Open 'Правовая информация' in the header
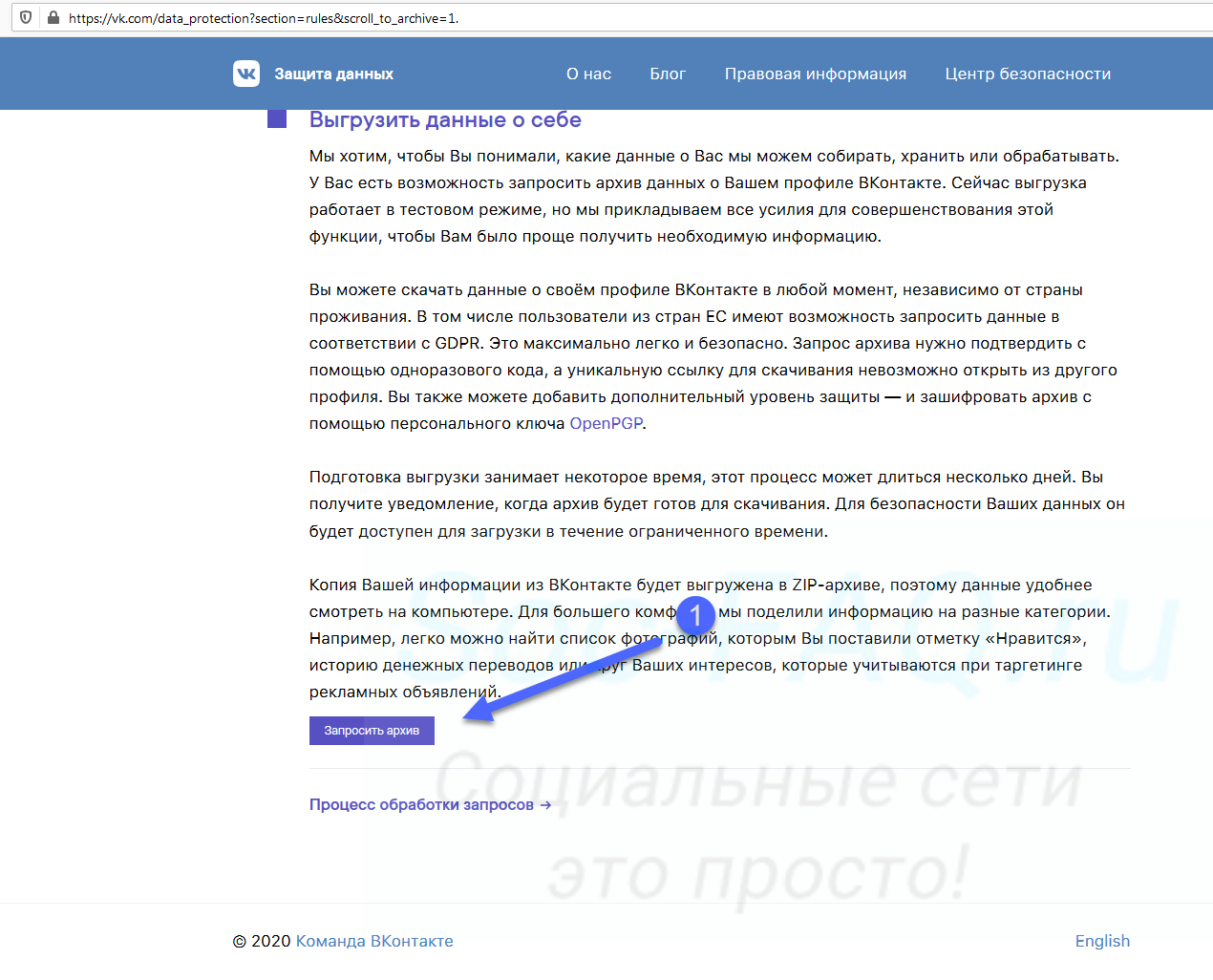This screenshot has height=980, width=1213. click(816, 74)
